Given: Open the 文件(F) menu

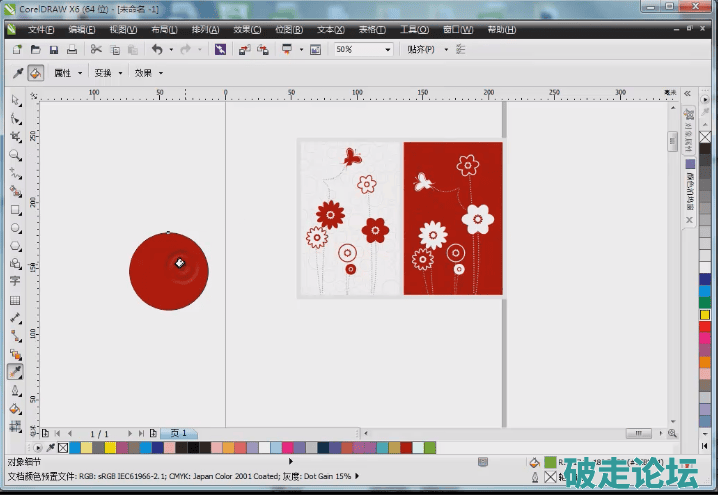Looking at the screenshot, I should 41,30.
